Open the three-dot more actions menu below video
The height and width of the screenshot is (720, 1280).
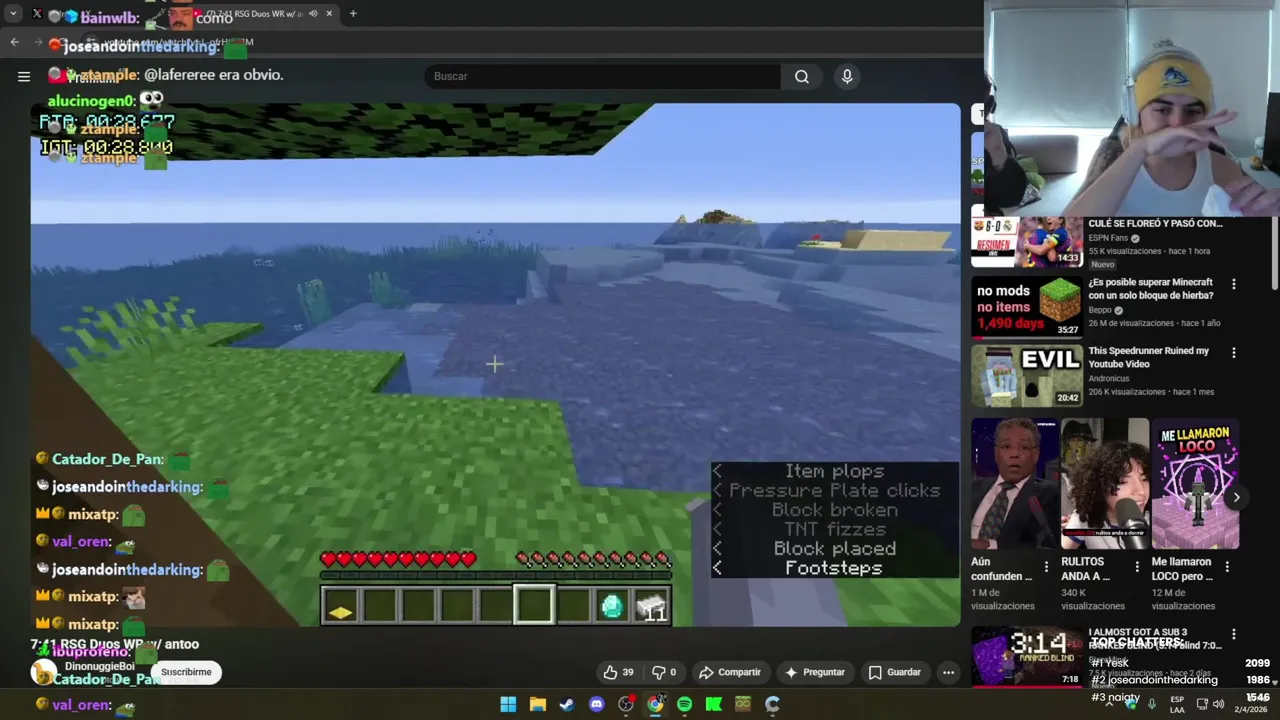[948, 672]
